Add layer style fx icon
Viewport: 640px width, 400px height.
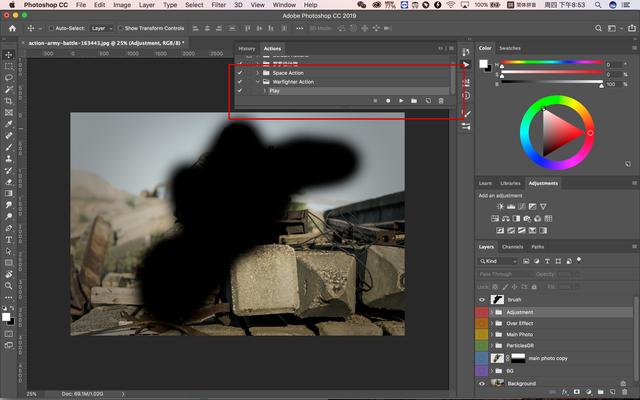click(x=565, y=392)
